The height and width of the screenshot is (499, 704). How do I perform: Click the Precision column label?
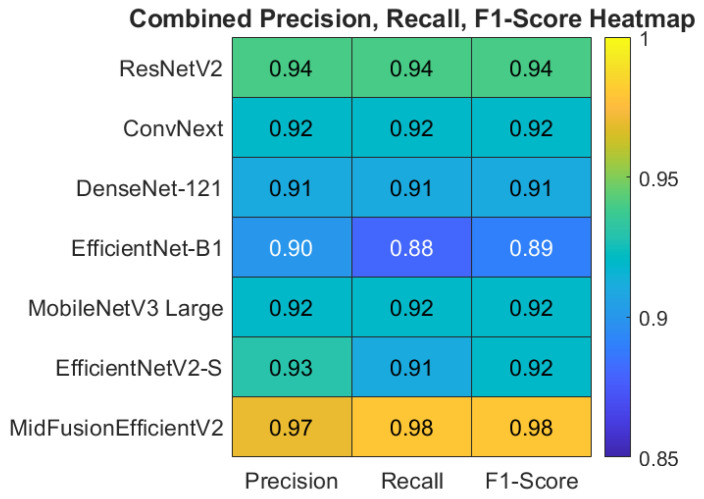point(291,481)
